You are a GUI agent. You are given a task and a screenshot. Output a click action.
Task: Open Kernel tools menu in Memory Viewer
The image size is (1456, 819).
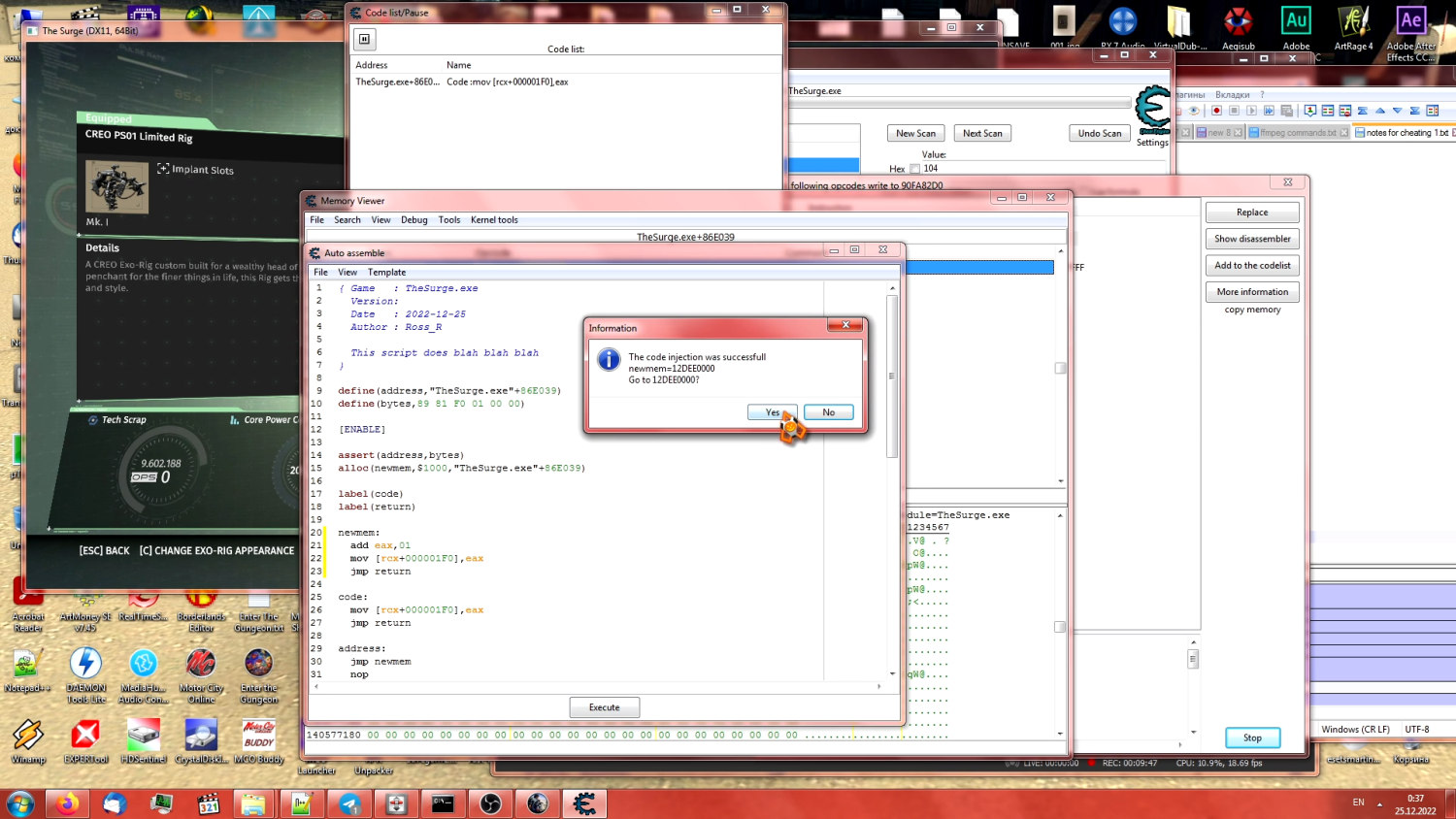494,220
